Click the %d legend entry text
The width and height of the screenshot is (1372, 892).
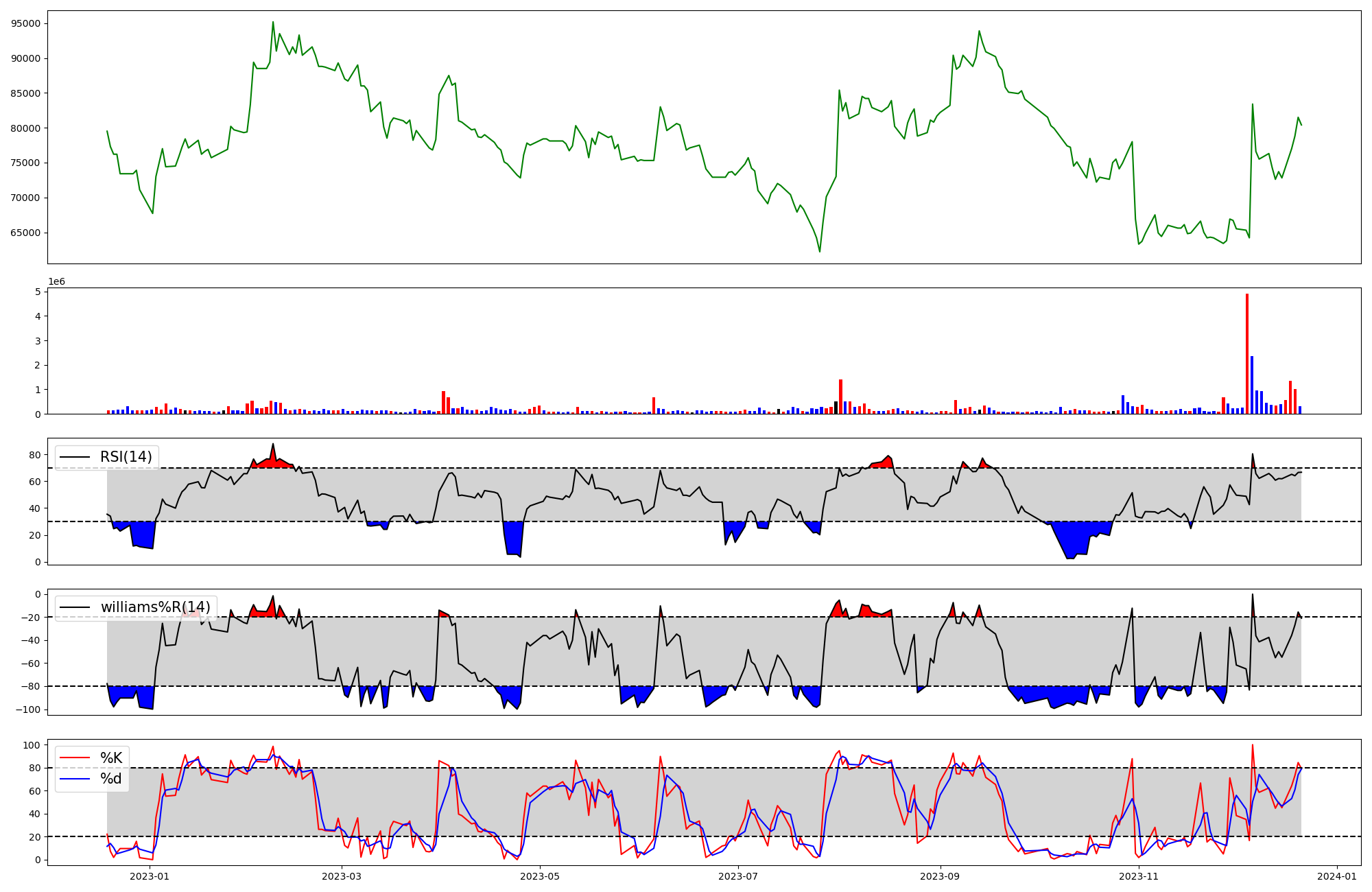(x=111, y=779)
